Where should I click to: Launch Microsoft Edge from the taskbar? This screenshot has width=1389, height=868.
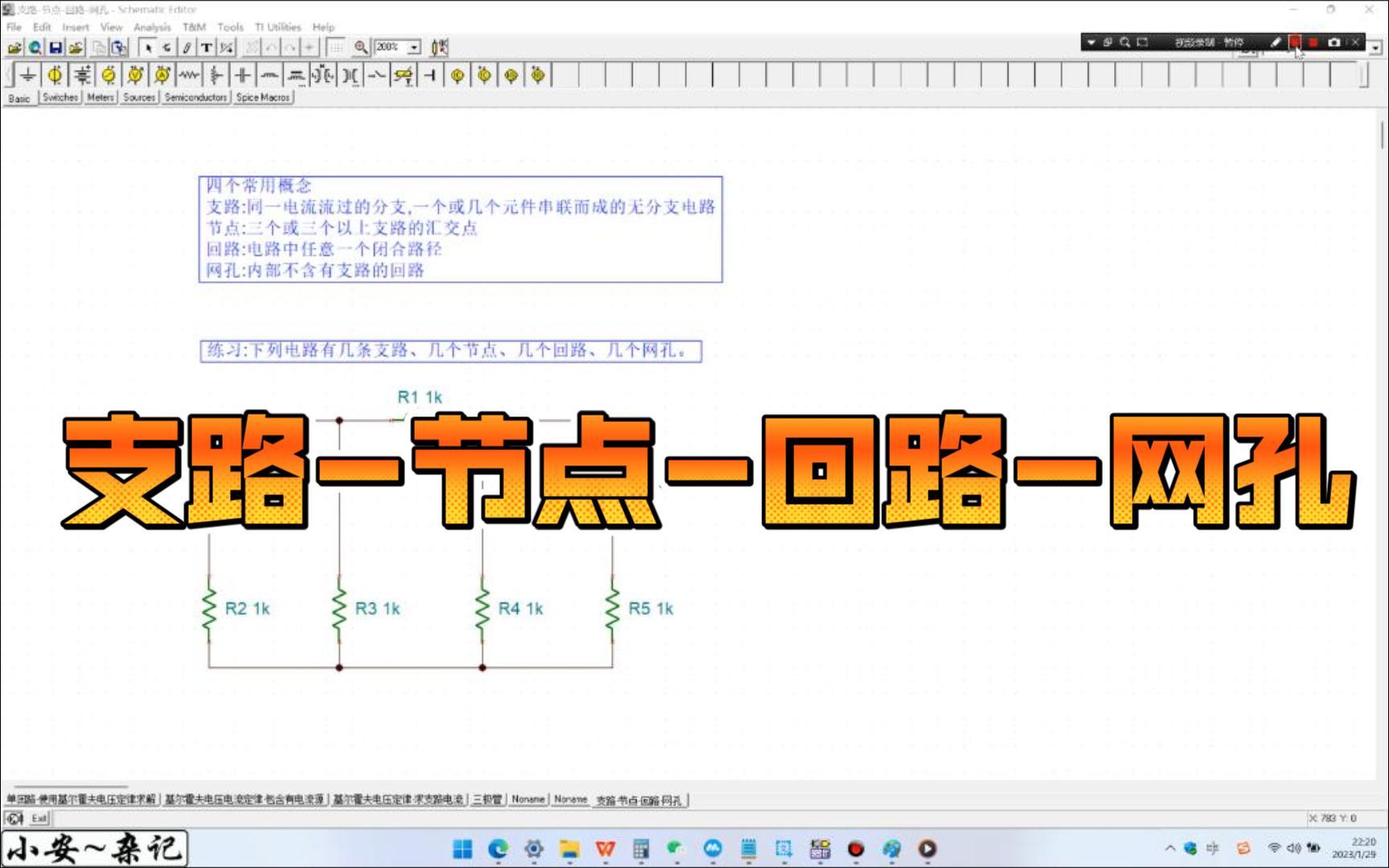click(498, 850)
